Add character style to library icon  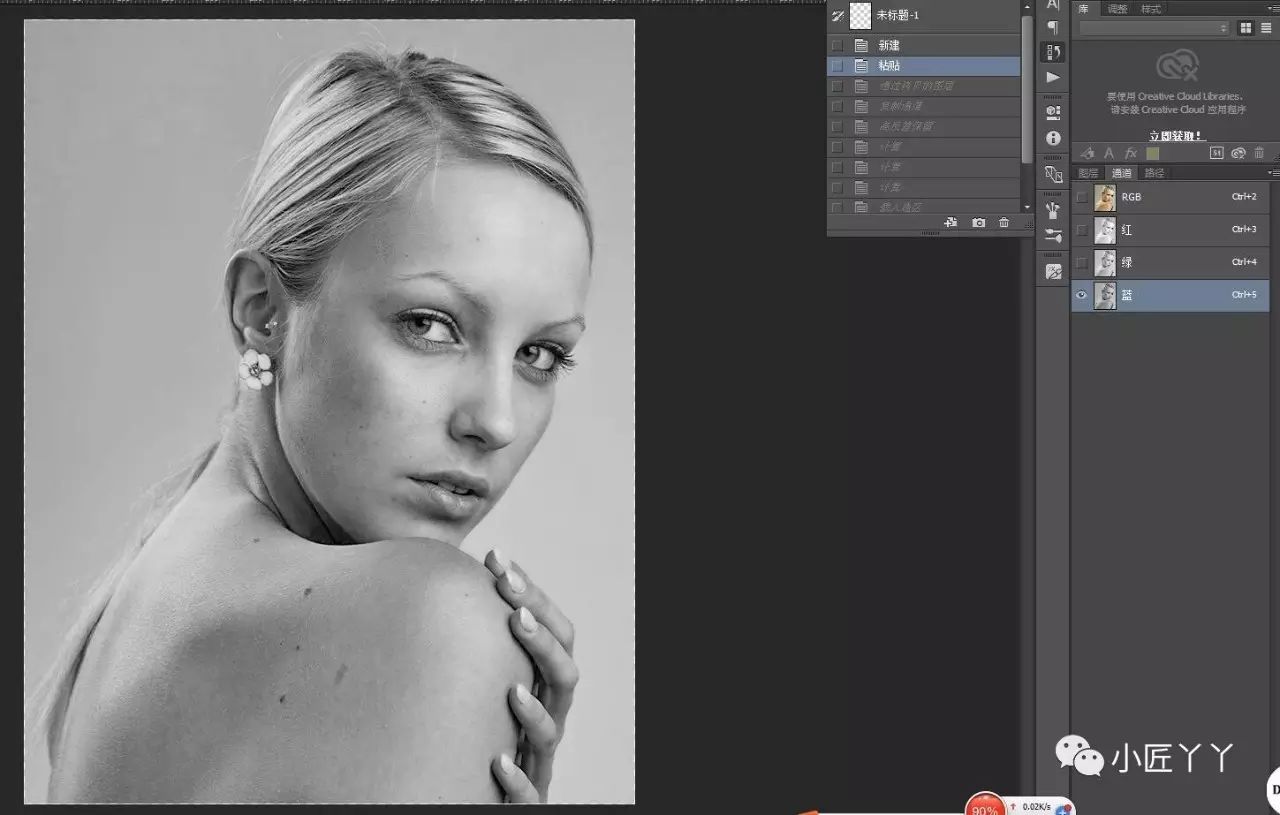click(x=1109, y=153)
